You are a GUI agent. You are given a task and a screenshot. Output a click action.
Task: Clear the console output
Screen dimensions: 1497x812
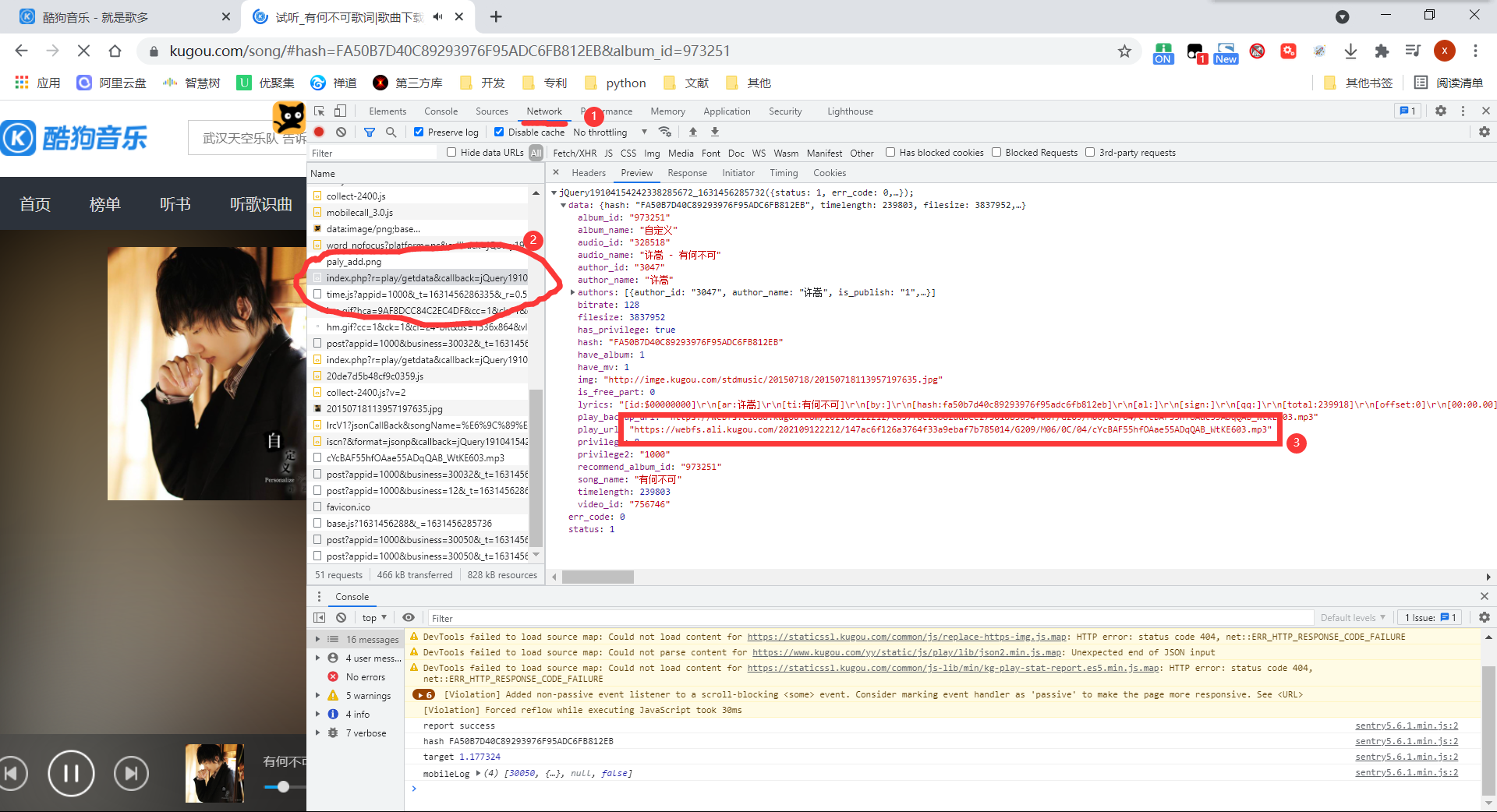tap(341, 618)
